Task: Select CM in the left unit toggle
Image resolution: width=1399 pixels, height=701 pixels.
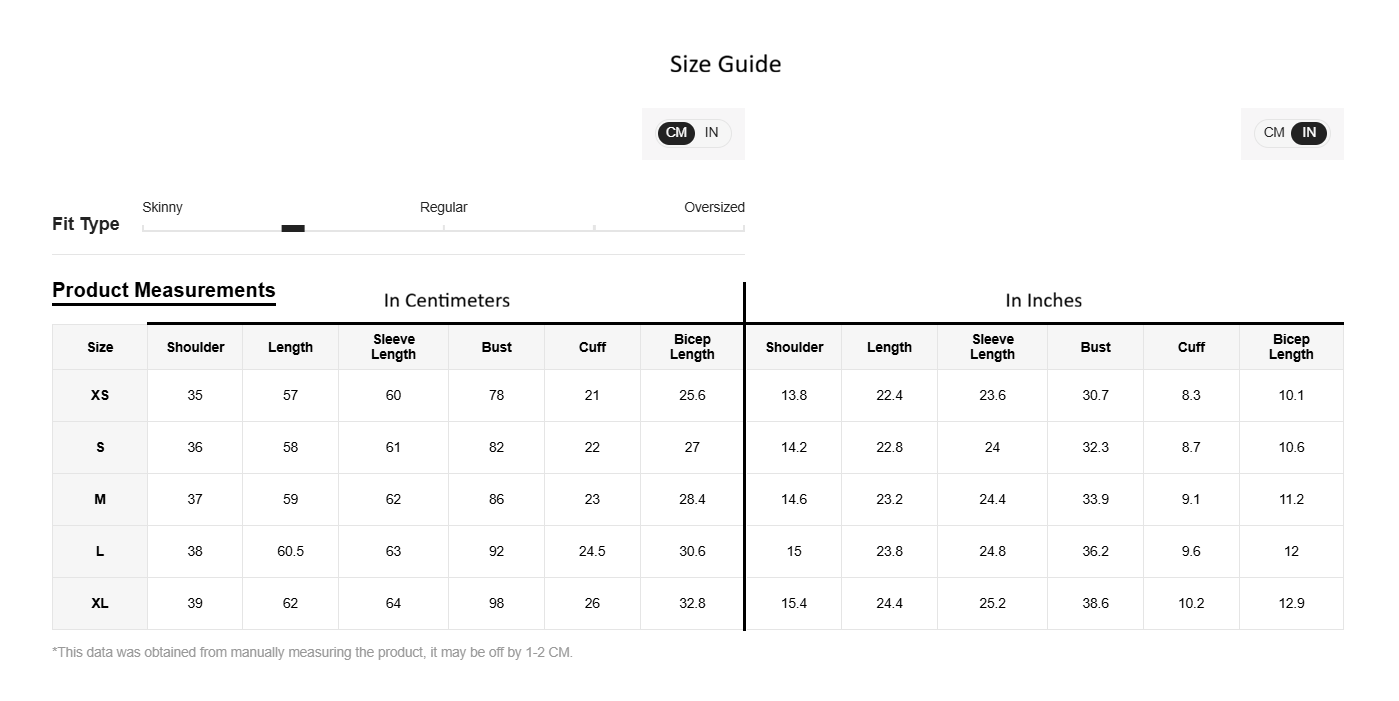Action: click(x=677, y=133)
